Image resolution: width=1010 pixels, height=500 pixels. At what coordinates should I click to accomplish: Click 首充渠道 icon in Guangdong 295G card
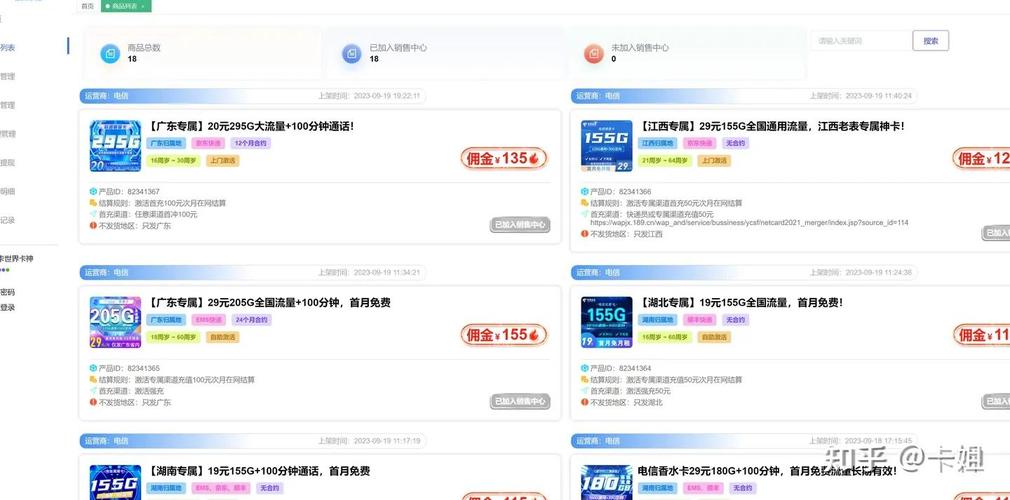(x=93, y=214)
